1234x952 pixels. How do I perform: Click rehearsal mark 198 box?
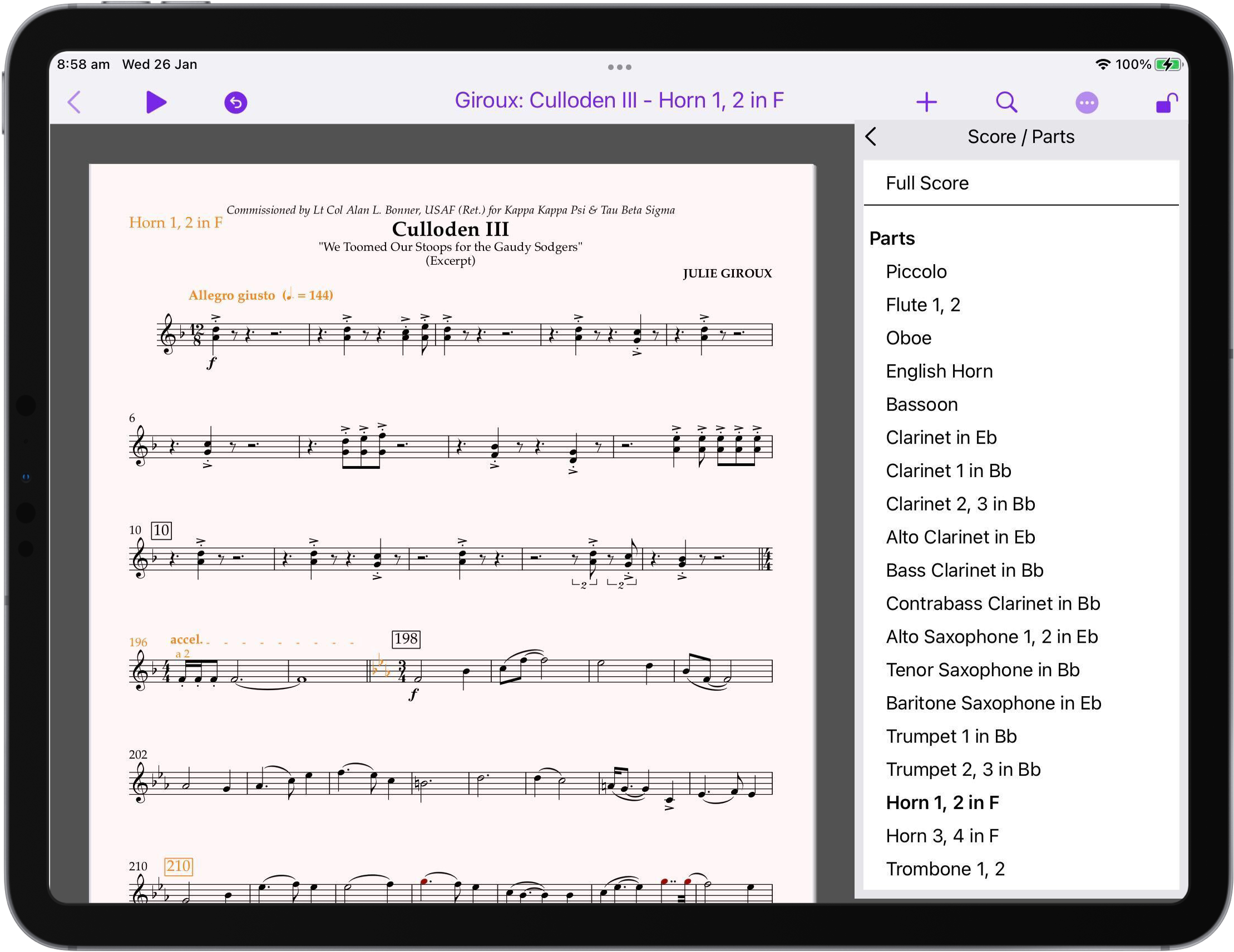tap(406, 638)
